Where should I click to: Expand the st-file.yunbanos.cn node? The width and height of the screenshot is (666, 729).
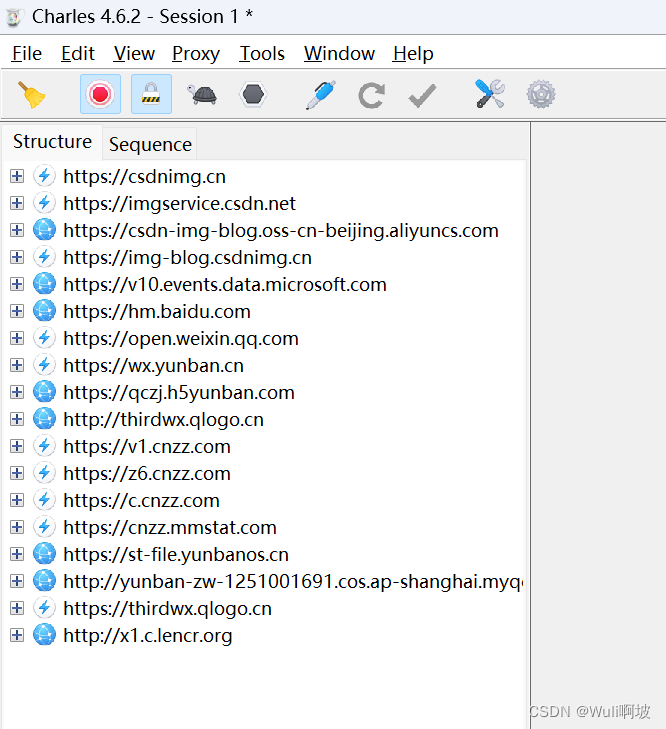[x=17, y=554]
